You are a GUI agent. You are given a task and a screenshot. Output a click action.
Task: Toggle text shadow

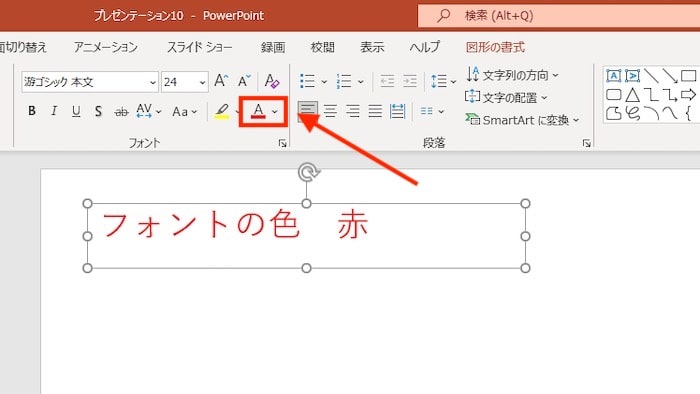click(x=98, y=111)
